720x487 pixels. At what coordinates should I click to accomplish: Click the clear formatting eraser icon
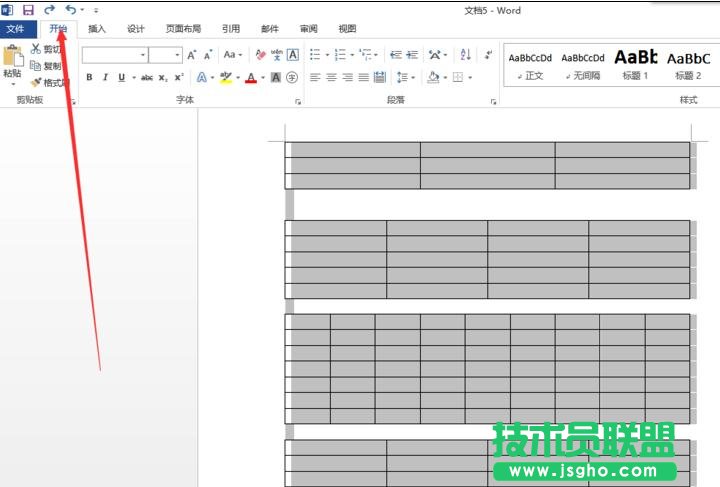click(x=260, y=55)
